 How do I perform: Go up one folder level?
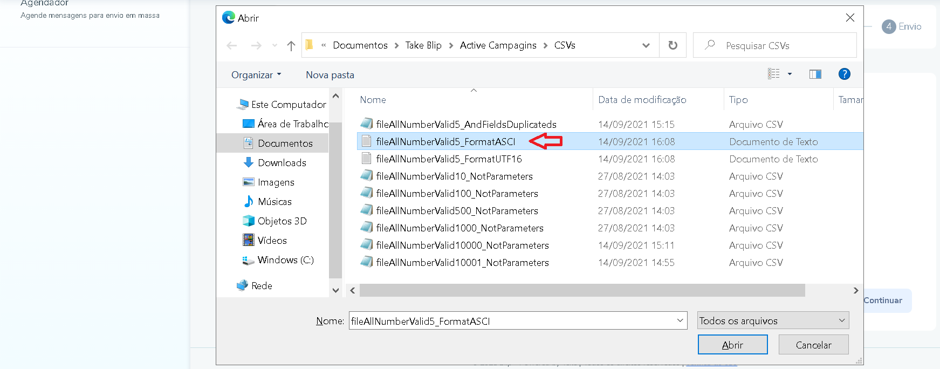(291, 46)
